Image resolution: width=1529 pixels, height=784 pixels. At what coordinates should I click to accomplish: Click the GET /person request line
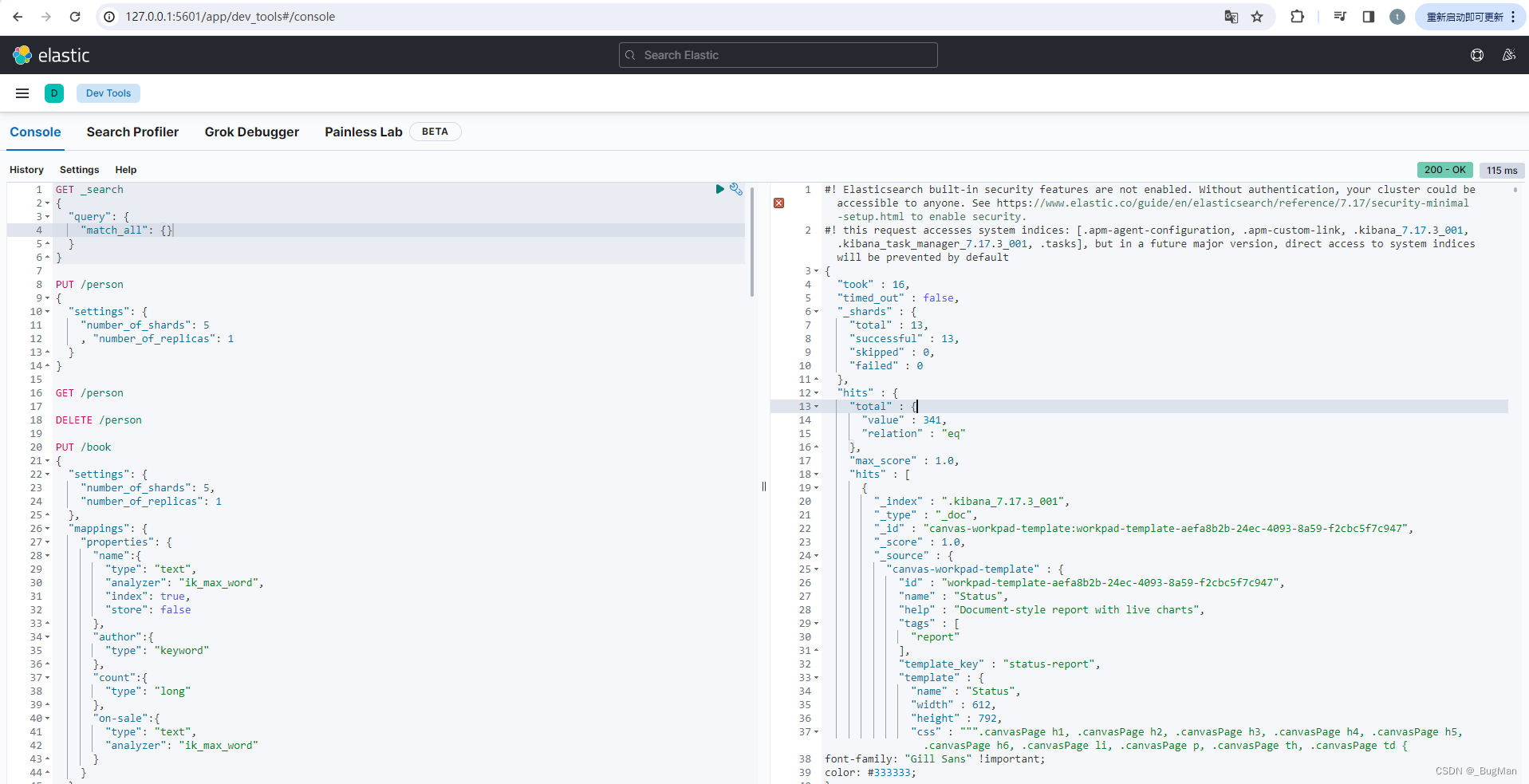click(89, 393)
